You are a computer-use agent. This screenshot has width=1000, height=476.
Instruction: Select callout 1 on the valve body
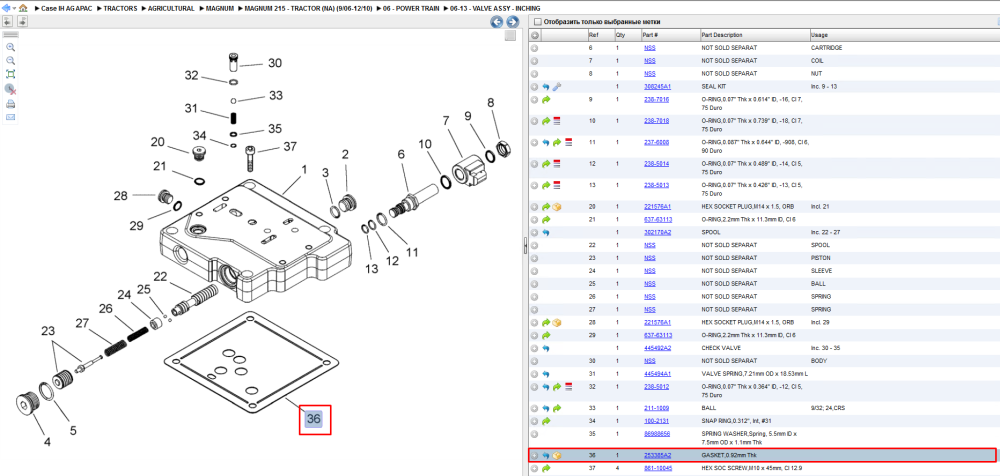pyautogui.click(x=304, y=170)
